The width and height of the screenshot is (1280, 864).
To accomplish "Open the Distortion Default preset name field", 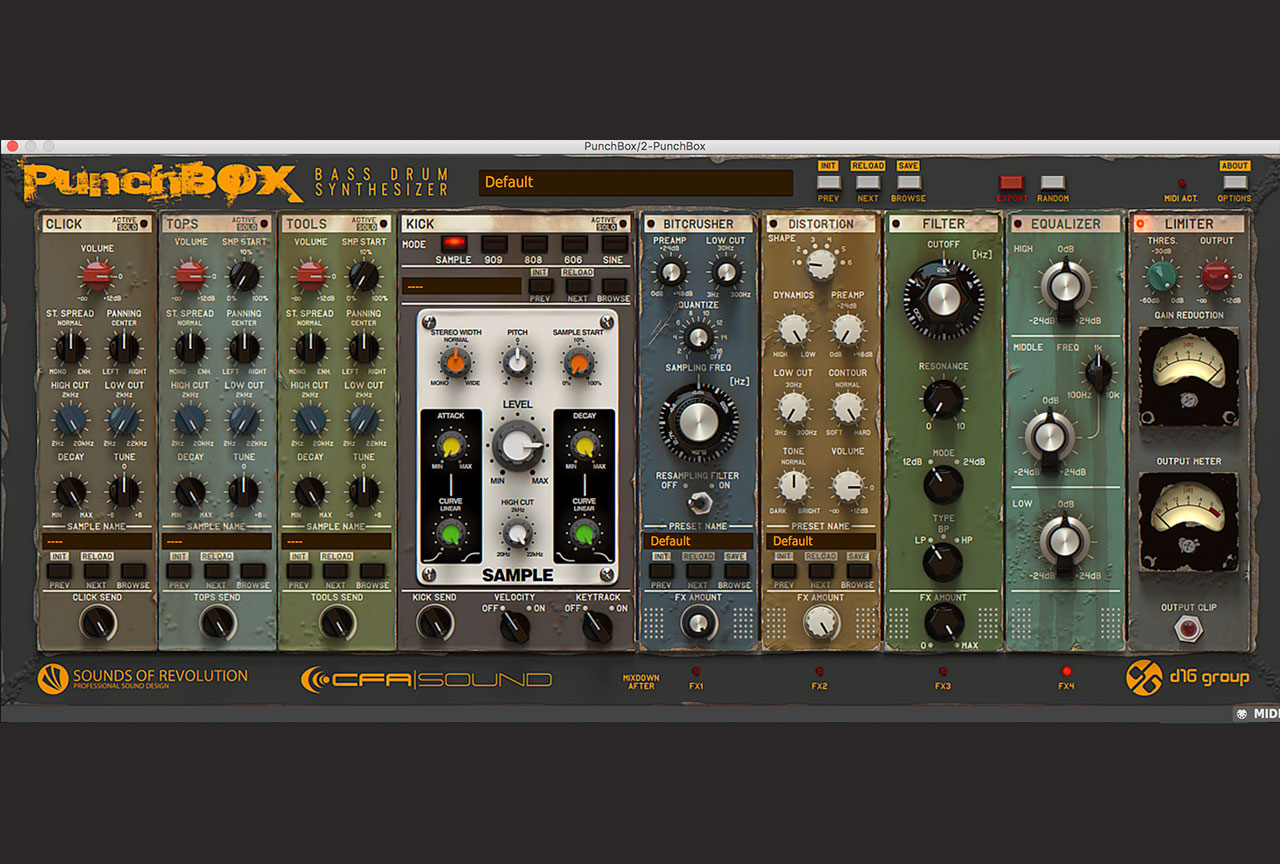I will click(x=820, y=541).
